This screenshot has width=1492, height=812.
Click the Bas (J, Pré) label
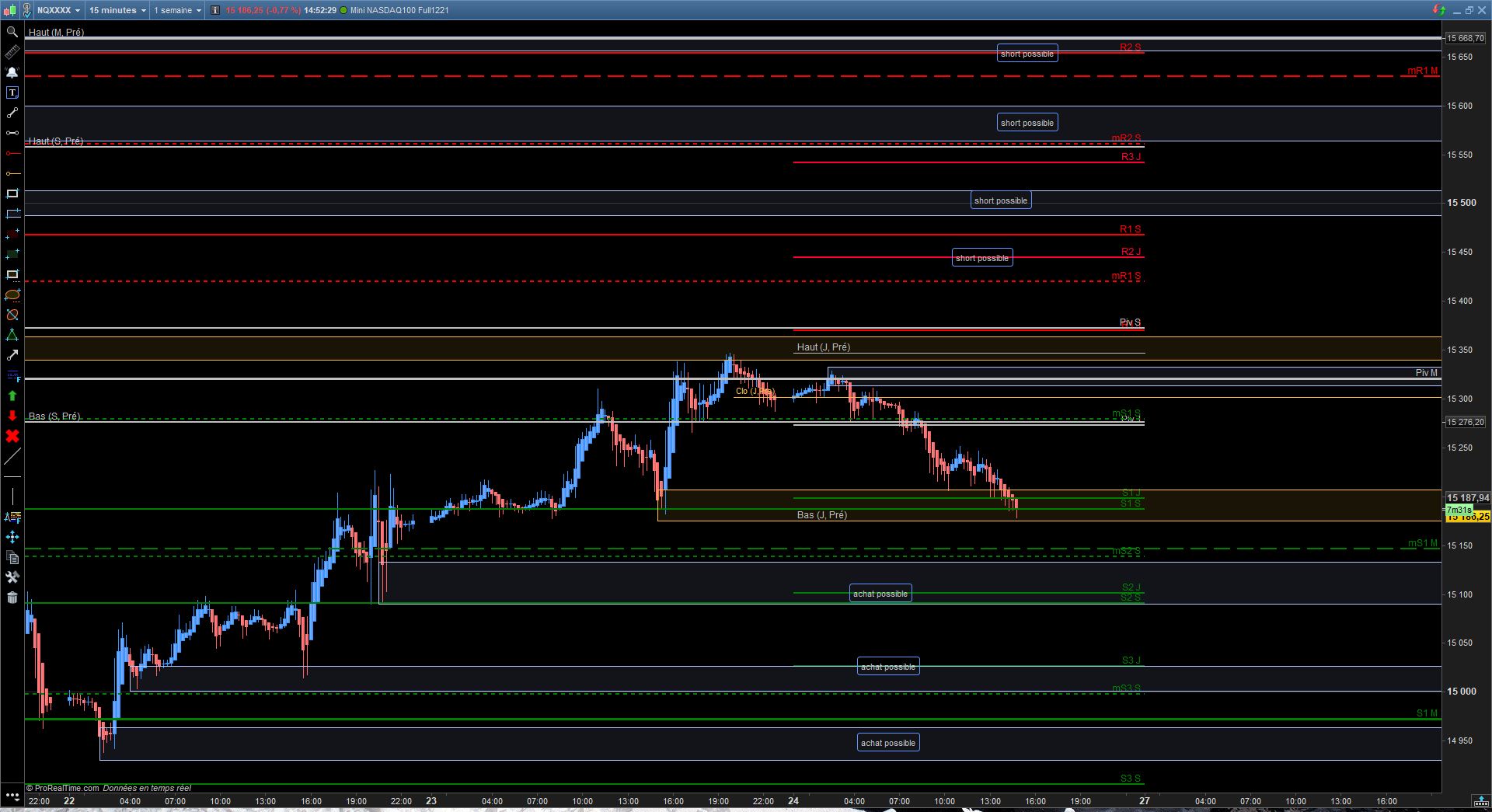822,515
